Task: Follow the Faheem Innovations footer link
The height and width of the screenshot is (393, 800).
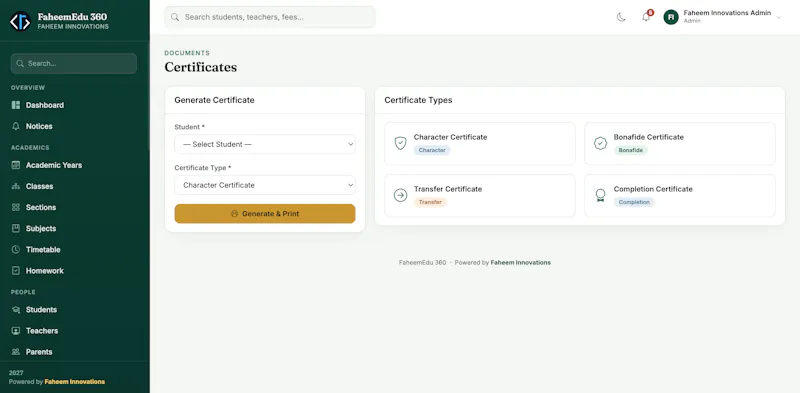Action: coord(520,263)
